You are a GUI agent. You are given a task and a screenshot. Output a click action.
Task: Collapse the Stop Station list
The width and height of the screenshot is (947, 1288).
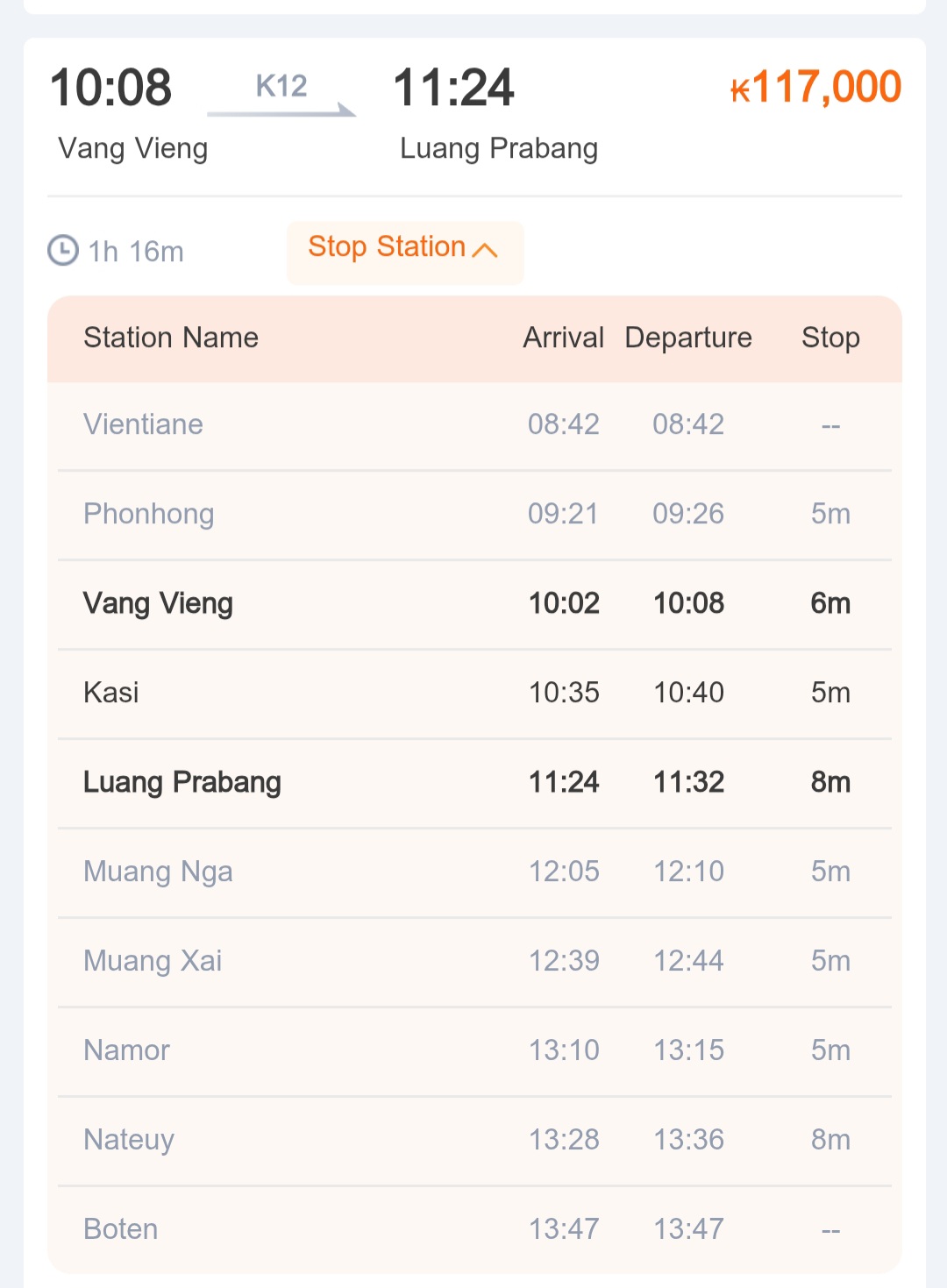tap(404, 252)
